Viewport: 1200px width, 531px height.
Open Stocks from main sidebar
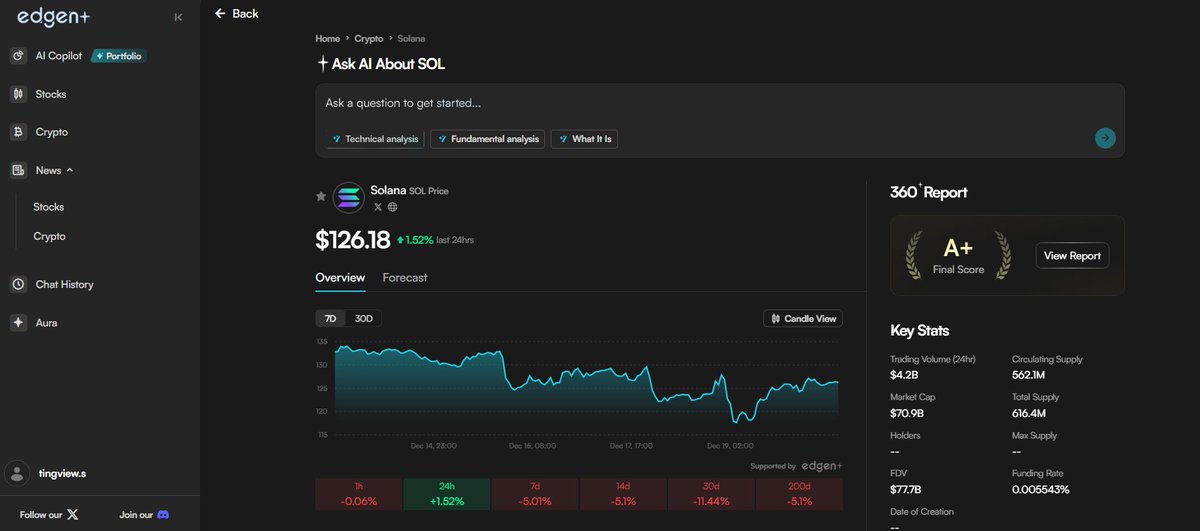point(51,94)
